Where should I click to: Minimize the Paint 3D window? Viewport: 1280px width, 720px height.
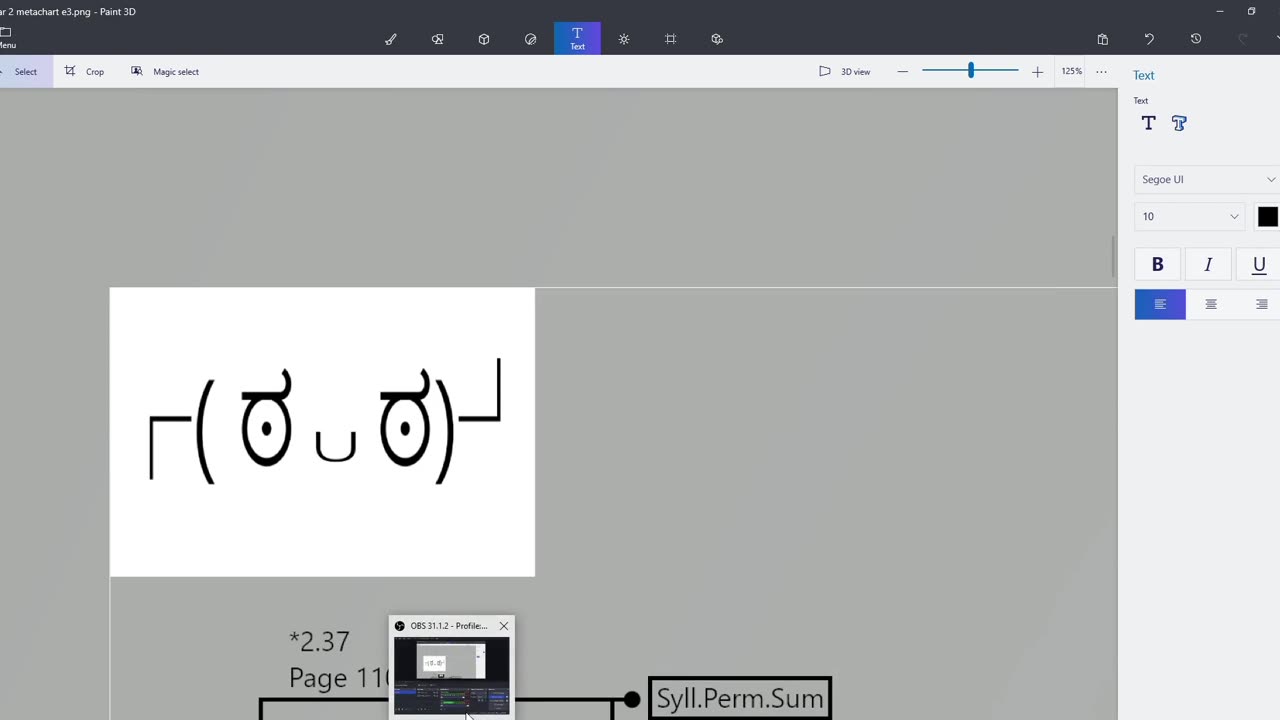(x=1219, y=11)
